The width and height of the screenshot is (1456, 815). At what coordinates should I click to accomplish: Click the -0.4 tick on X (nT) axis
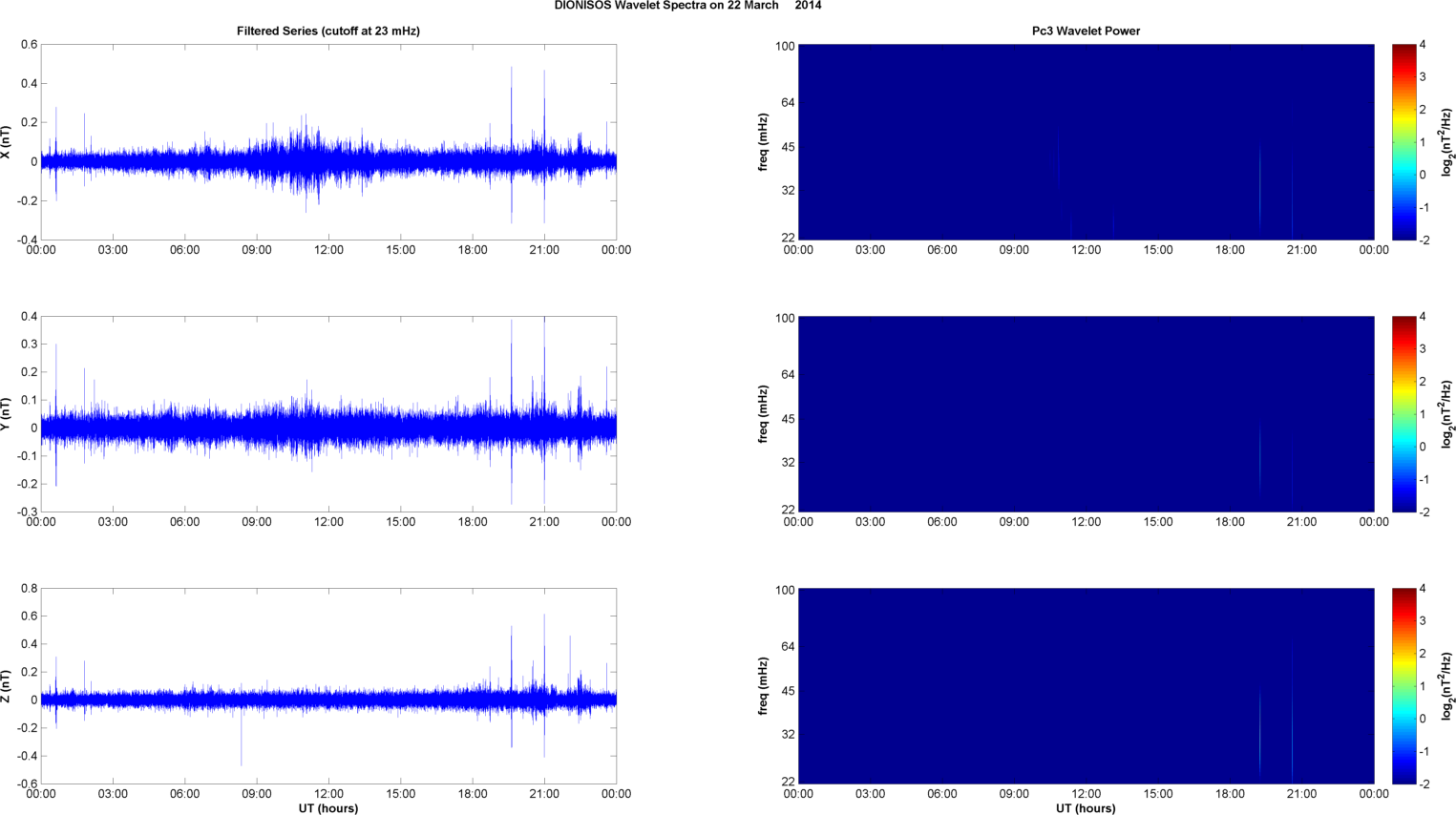point(26,240)
